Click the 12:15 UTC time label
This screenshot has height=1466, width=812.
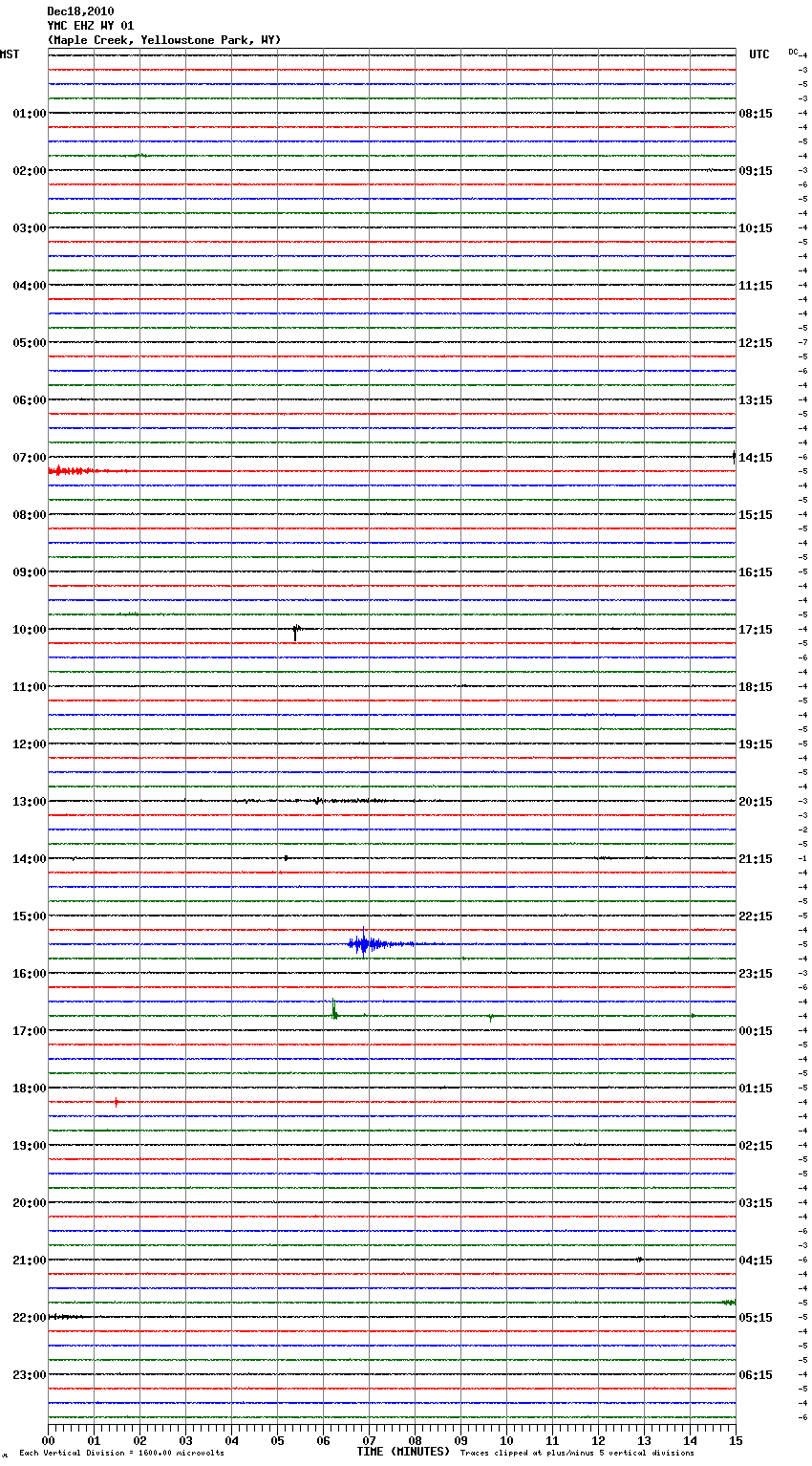(x=756, y=343)
